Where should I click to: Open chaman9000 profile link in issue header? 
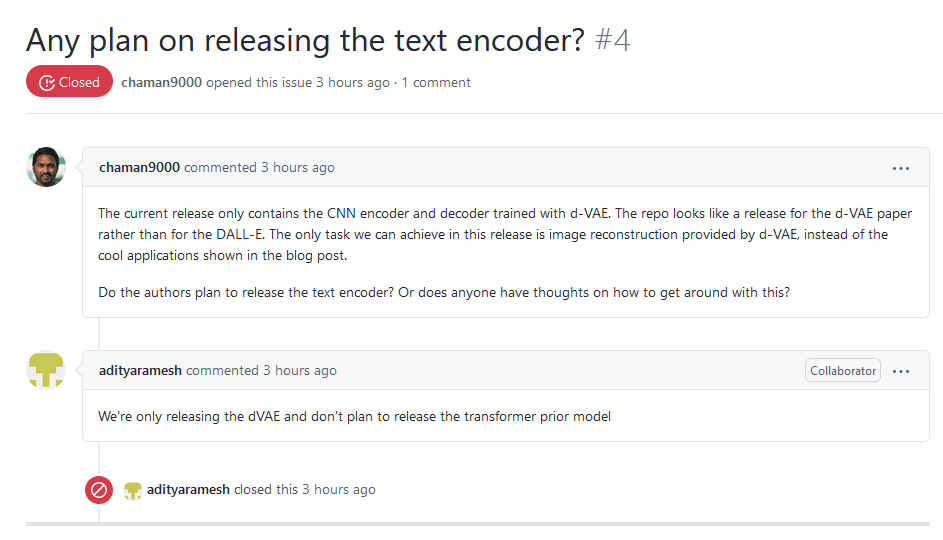click(x=160, y=82)
